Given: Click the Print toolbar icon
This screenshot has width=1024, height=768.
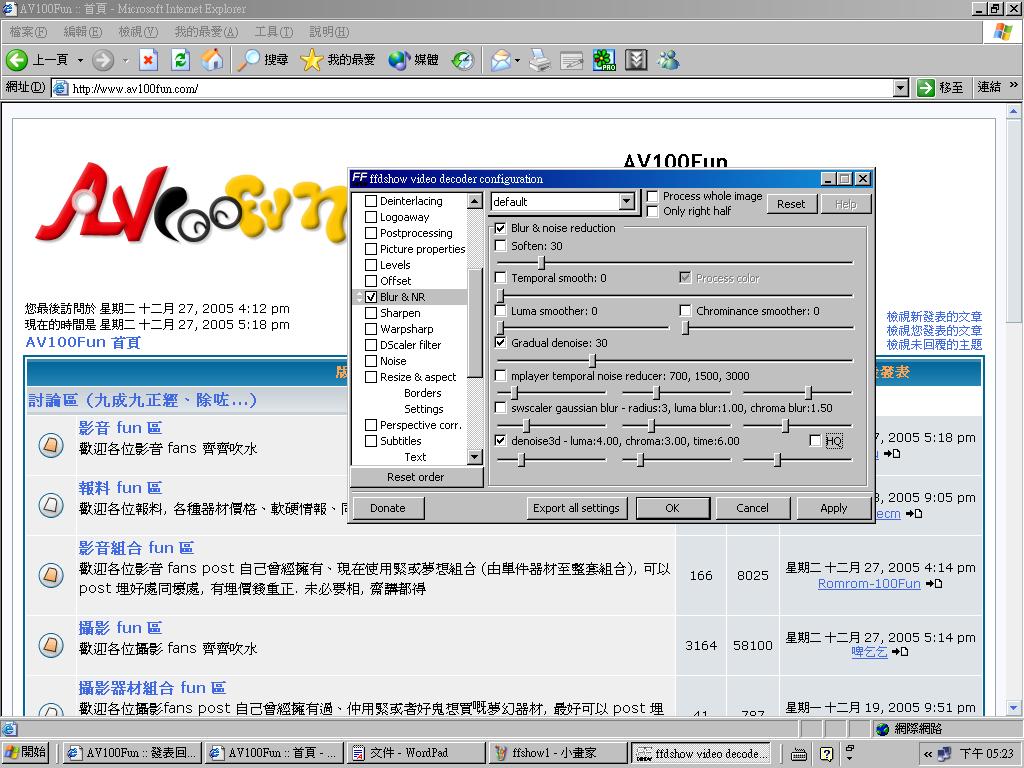Looking at the screenshot, I should click(539, 60).
